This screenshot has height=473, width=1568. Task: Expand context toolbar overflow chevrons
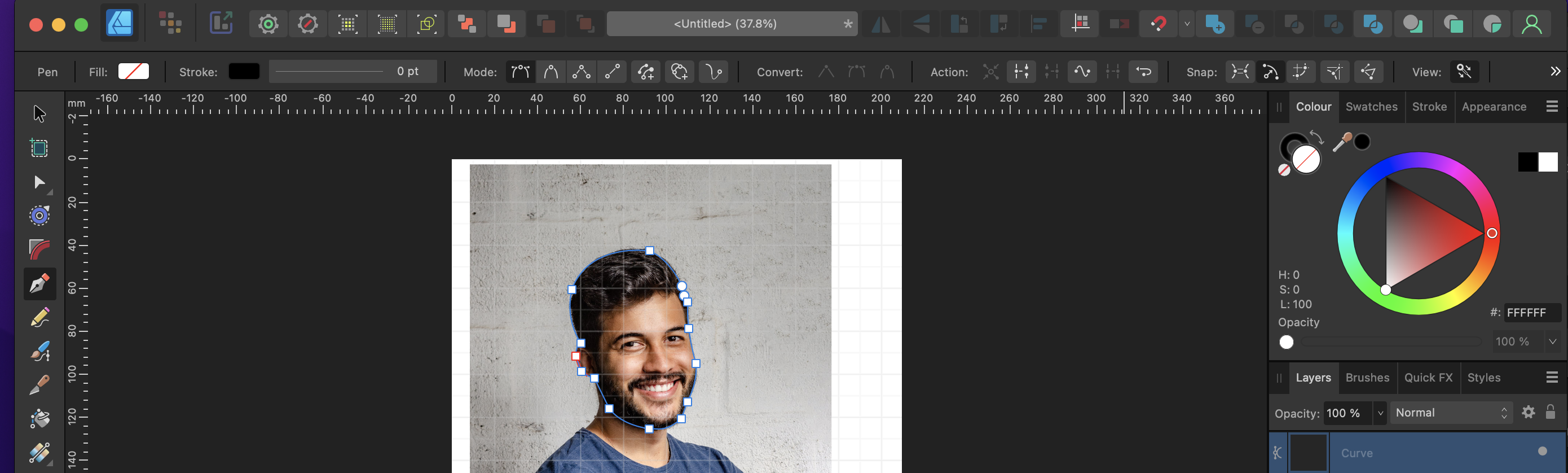[x=1555, y=71]
